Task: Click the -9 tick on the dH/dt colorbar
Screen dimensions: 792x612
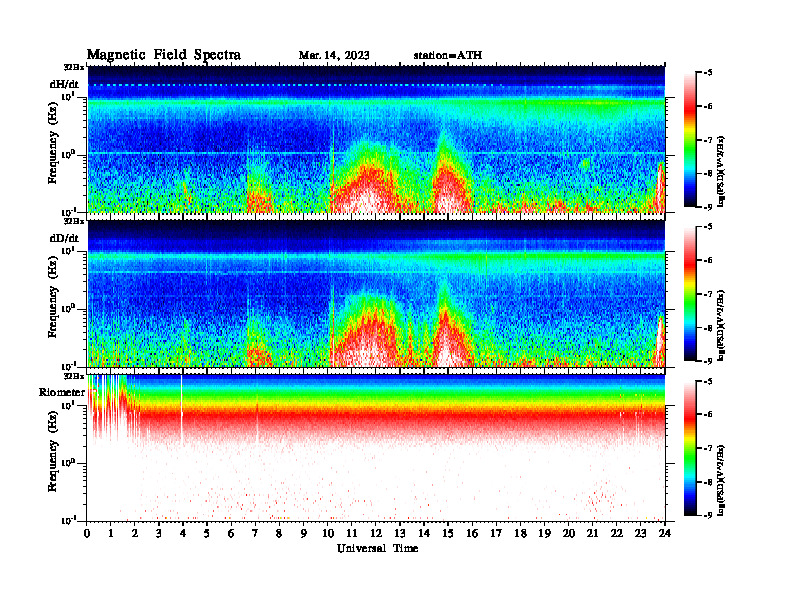Action: tap(709, 207)
